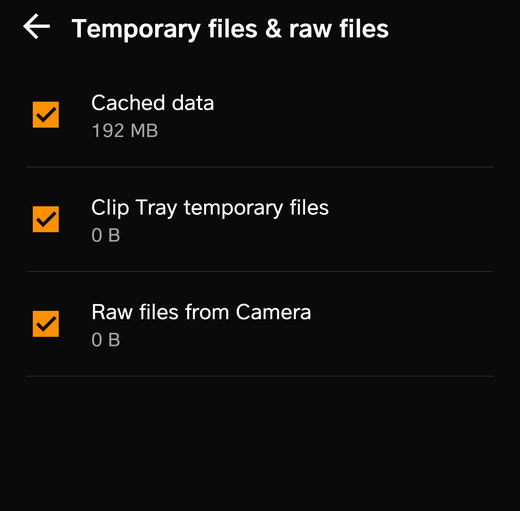
Task: Click the word Temporary in the header
Action: tap(136, 30)
